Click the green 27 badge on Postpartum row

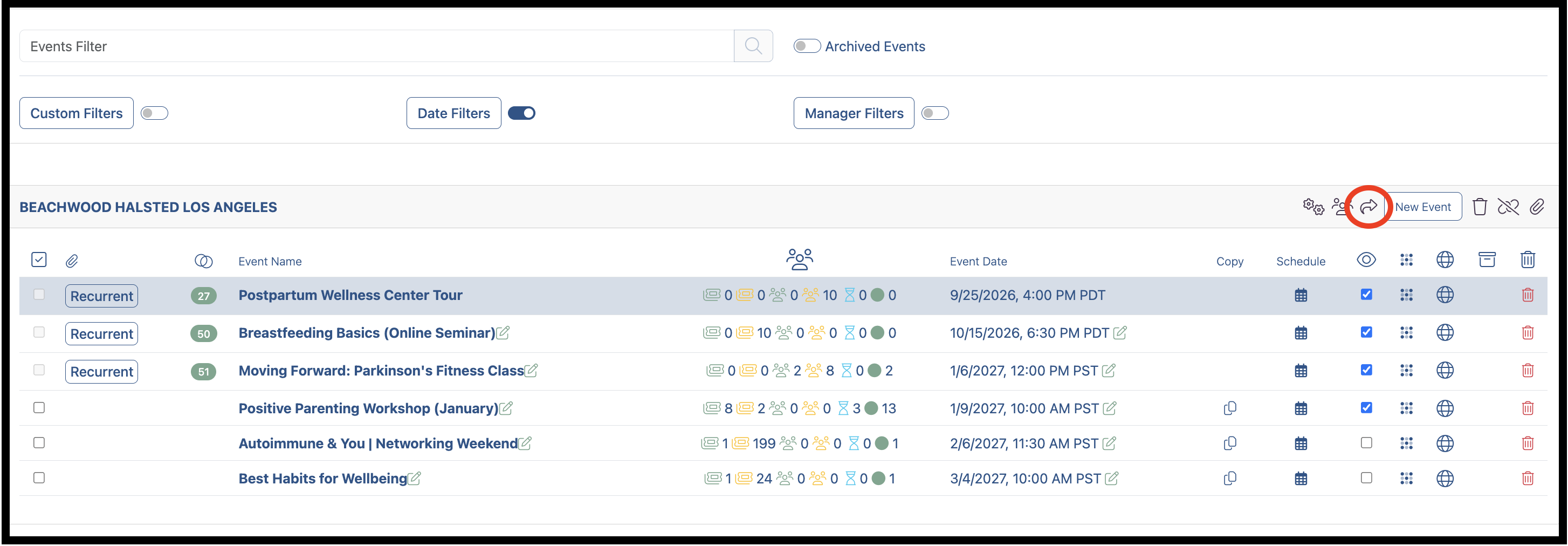click(x=203, y=296)
